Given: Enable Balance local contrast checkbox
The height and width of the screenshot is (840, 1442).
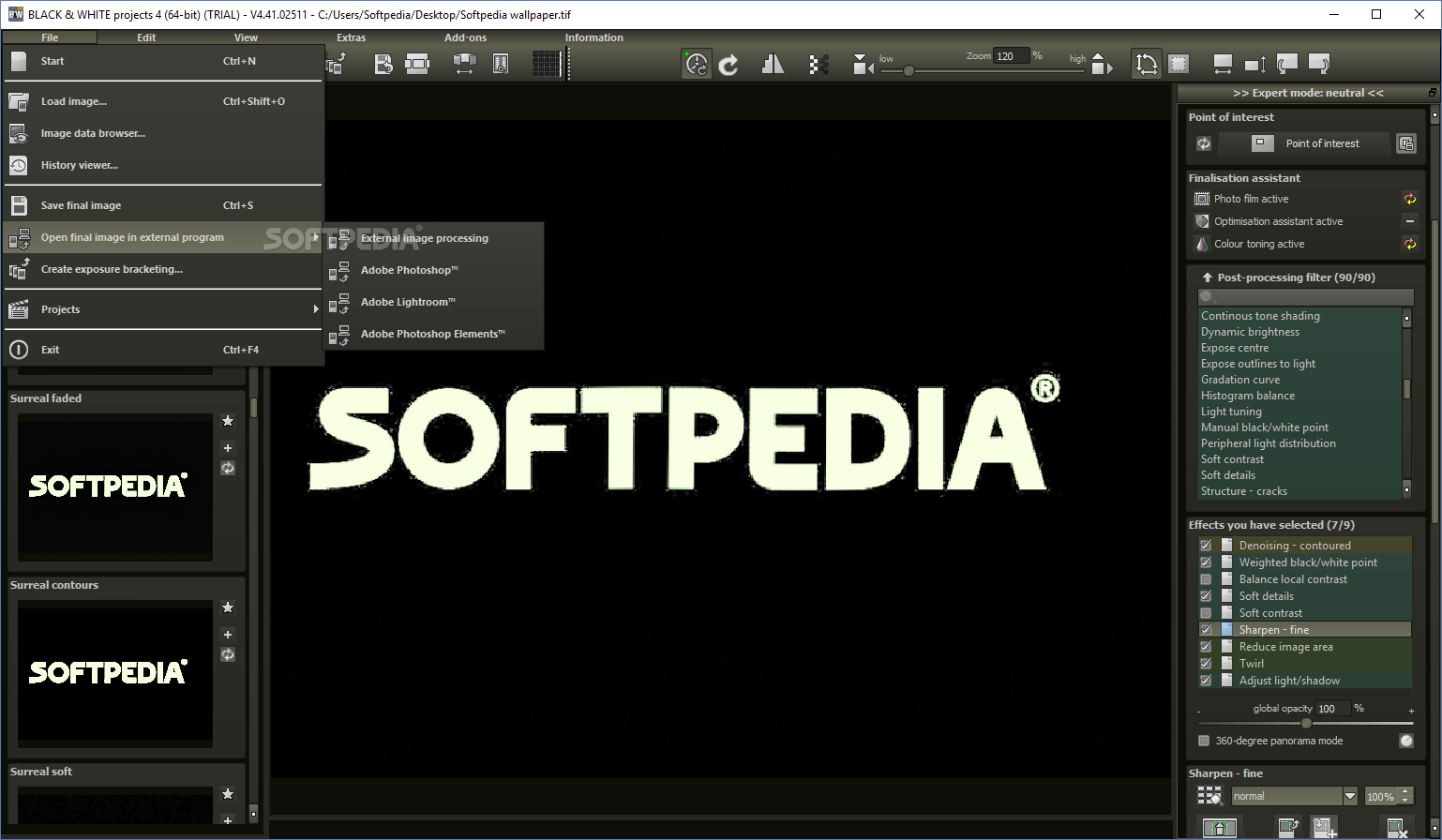Looking at the screenshot, I should coord(1206,579).
